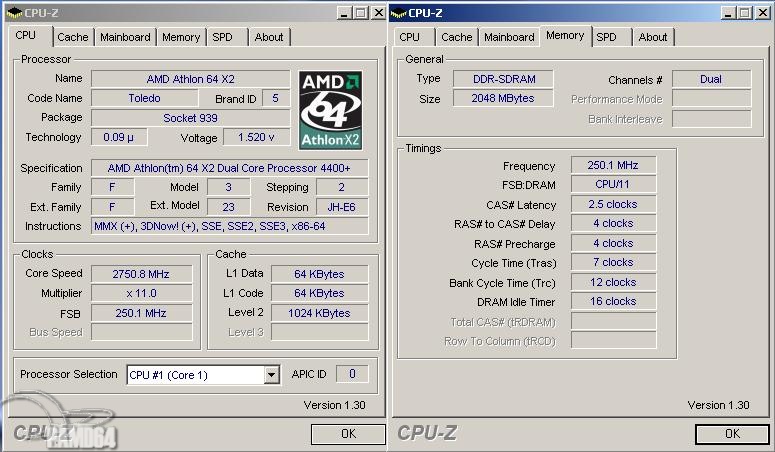The image size is (775, 452).
Task: Open Mainboard tab in right CPU-Z window
Action: (509, 37)
